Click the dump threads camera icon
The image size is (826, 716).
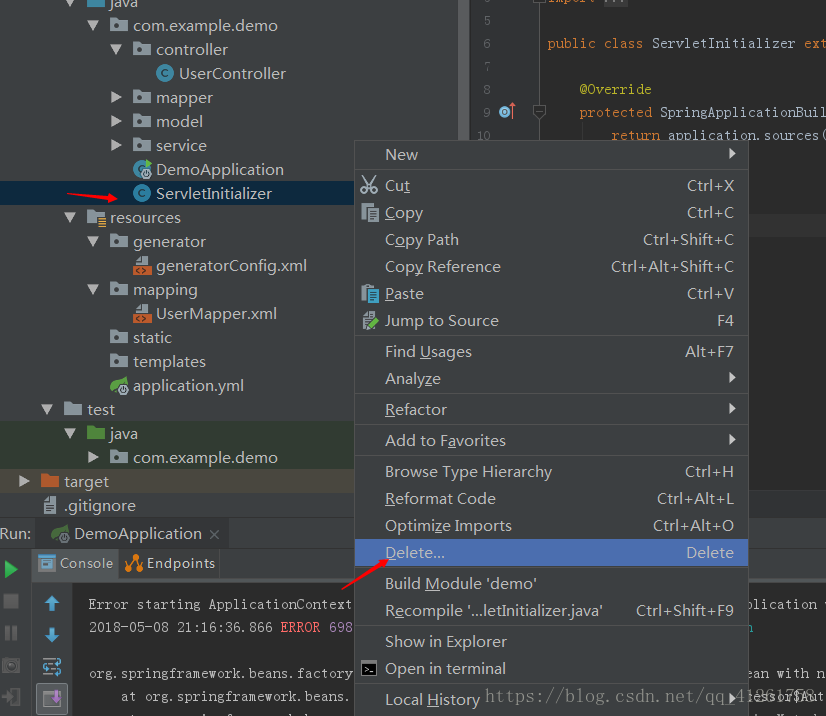11,665
